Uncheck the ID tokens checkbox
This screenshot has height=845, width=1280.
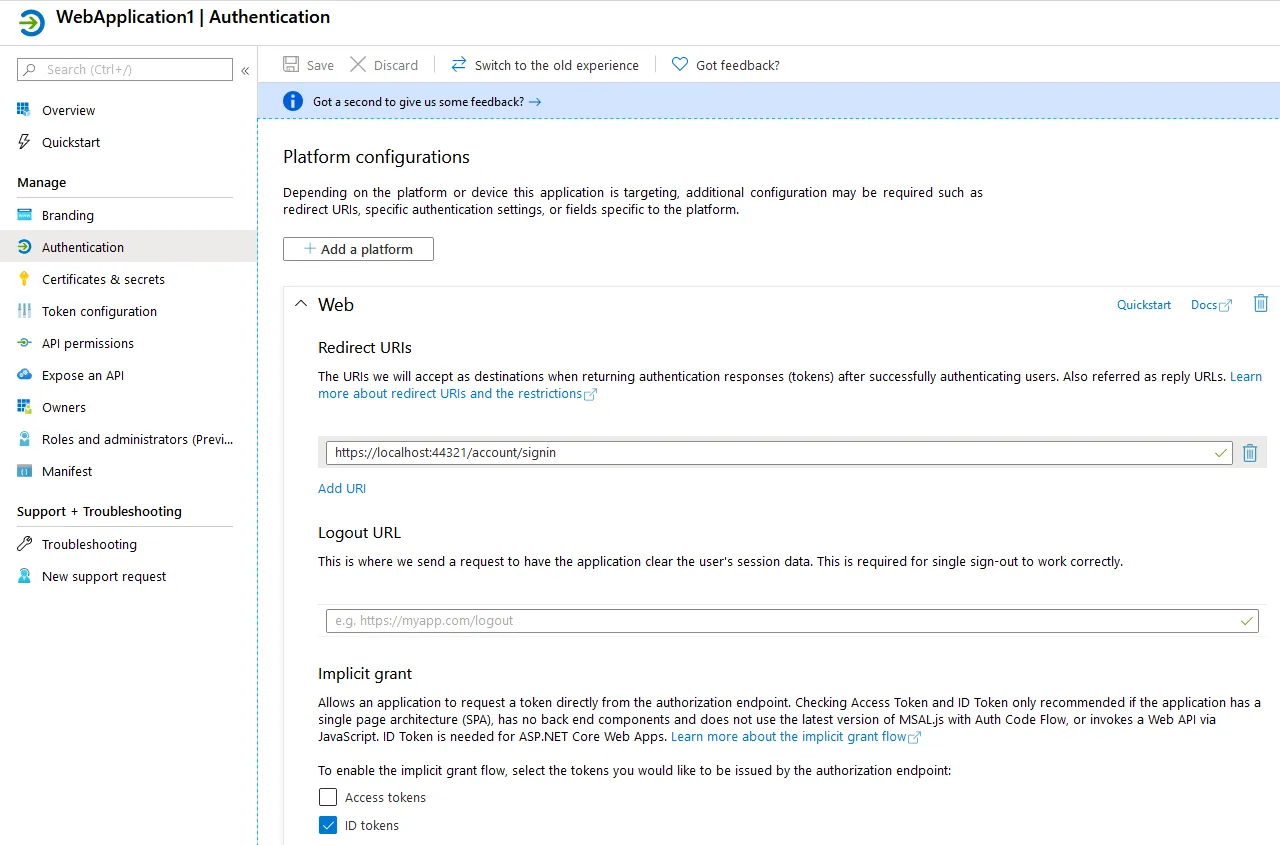328,825
